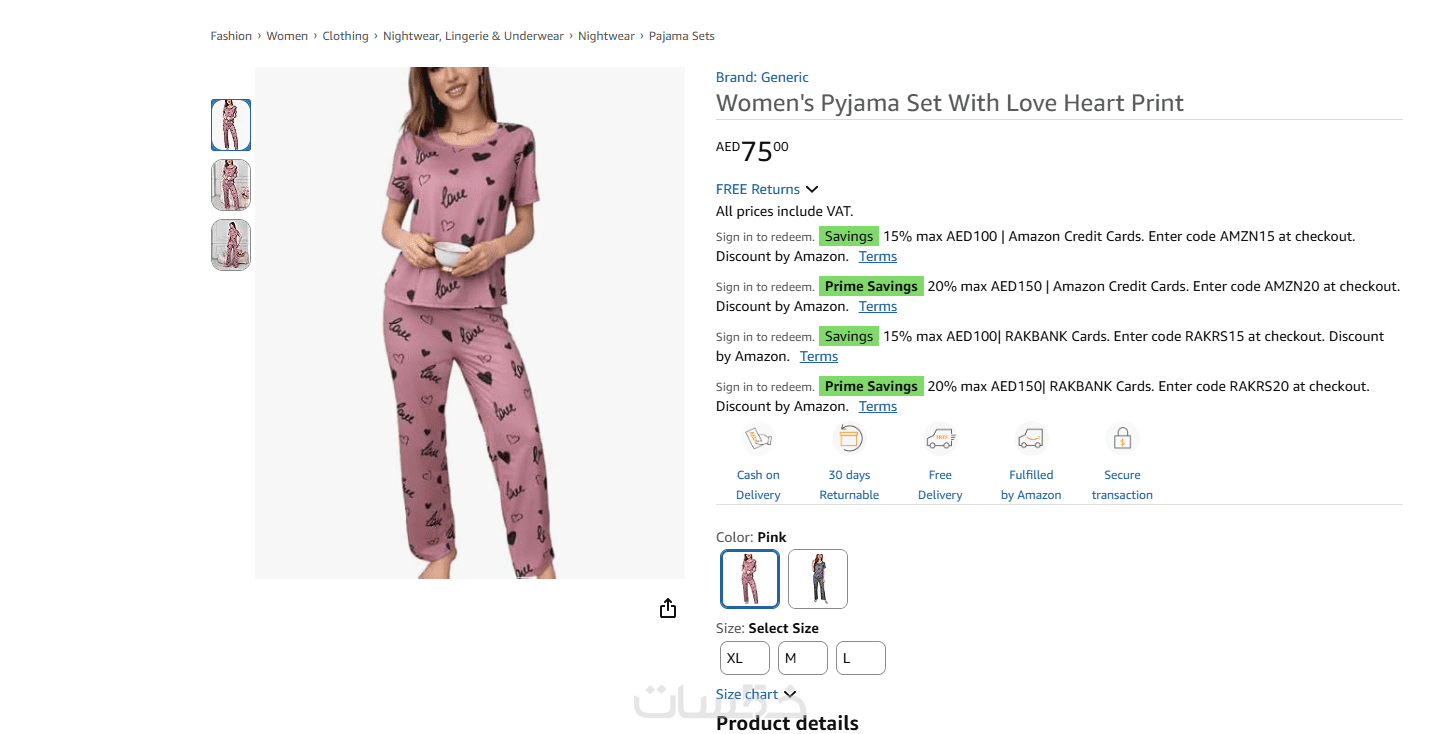Viewport: 1442px width, 734px height.
Task: Select the first product thumbnail image
Action: (x=231, y=125)
